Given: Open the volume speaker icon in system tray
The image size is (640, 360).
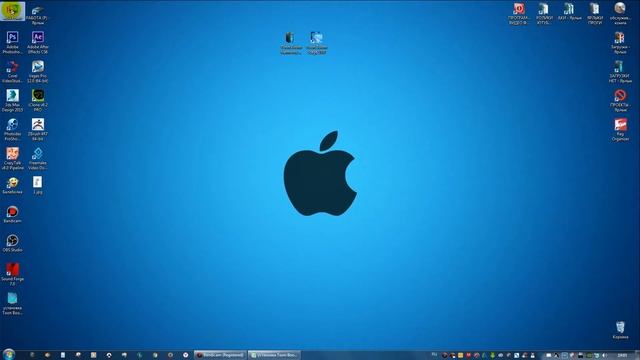Looking at the screenshot, I should coord(604,355).
